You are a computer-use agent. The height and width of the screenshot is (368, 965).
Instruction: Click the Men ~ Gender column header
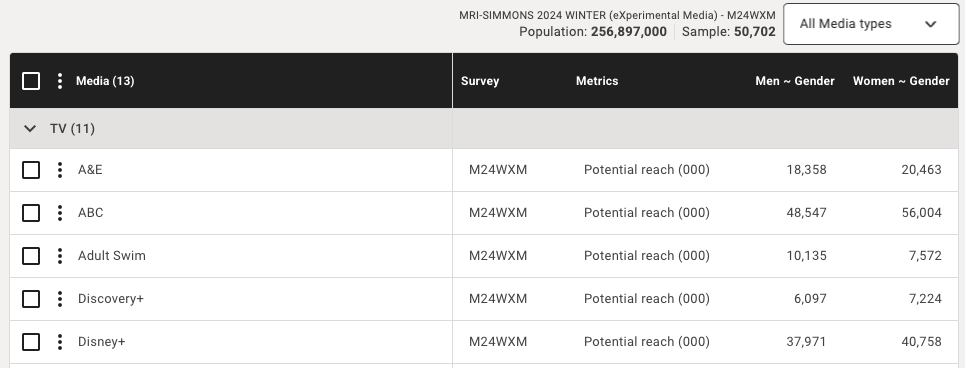coord(795,81)
